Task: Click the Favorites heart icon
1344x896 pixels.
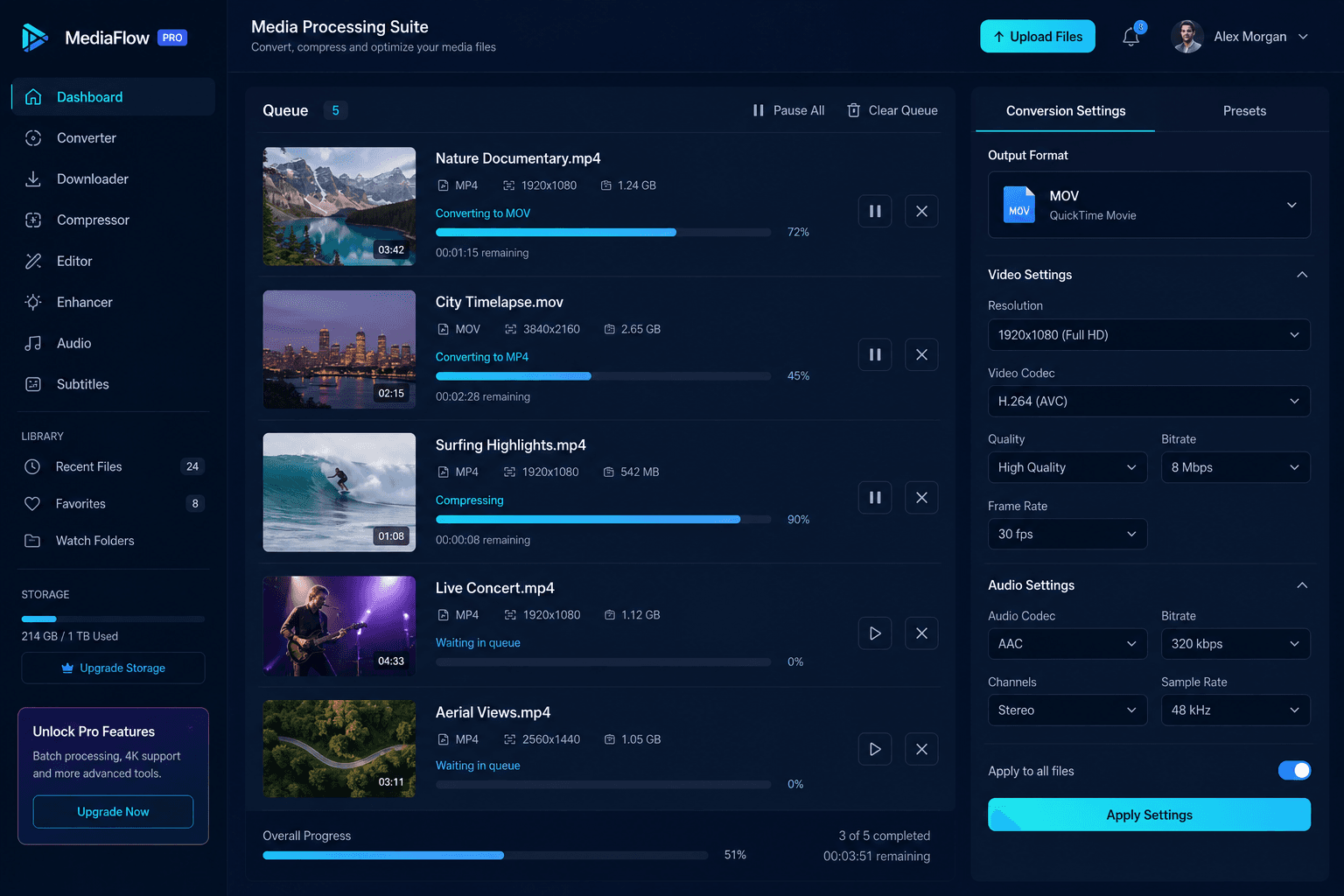Action: pyautogui.click(x=32, y=503)
